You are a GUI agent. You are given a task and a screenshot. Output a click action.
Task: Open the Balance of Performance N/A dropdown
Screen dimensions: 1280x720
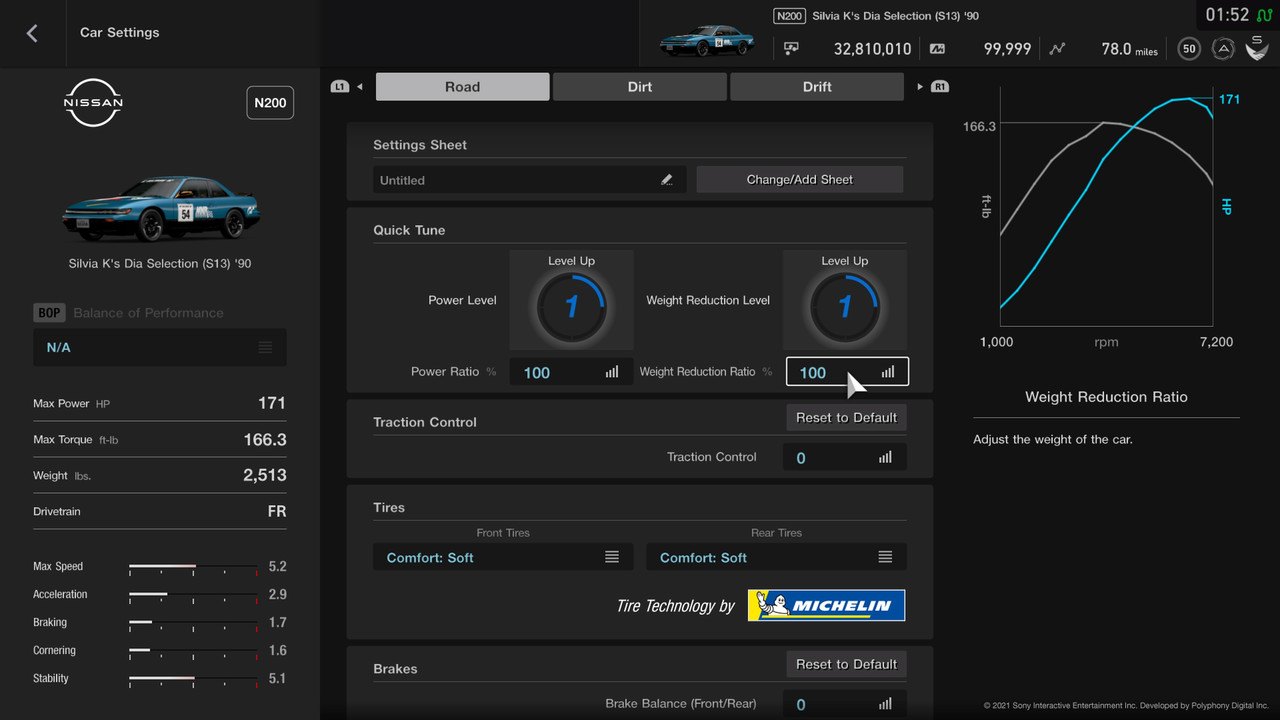click(x=160, y=347)
